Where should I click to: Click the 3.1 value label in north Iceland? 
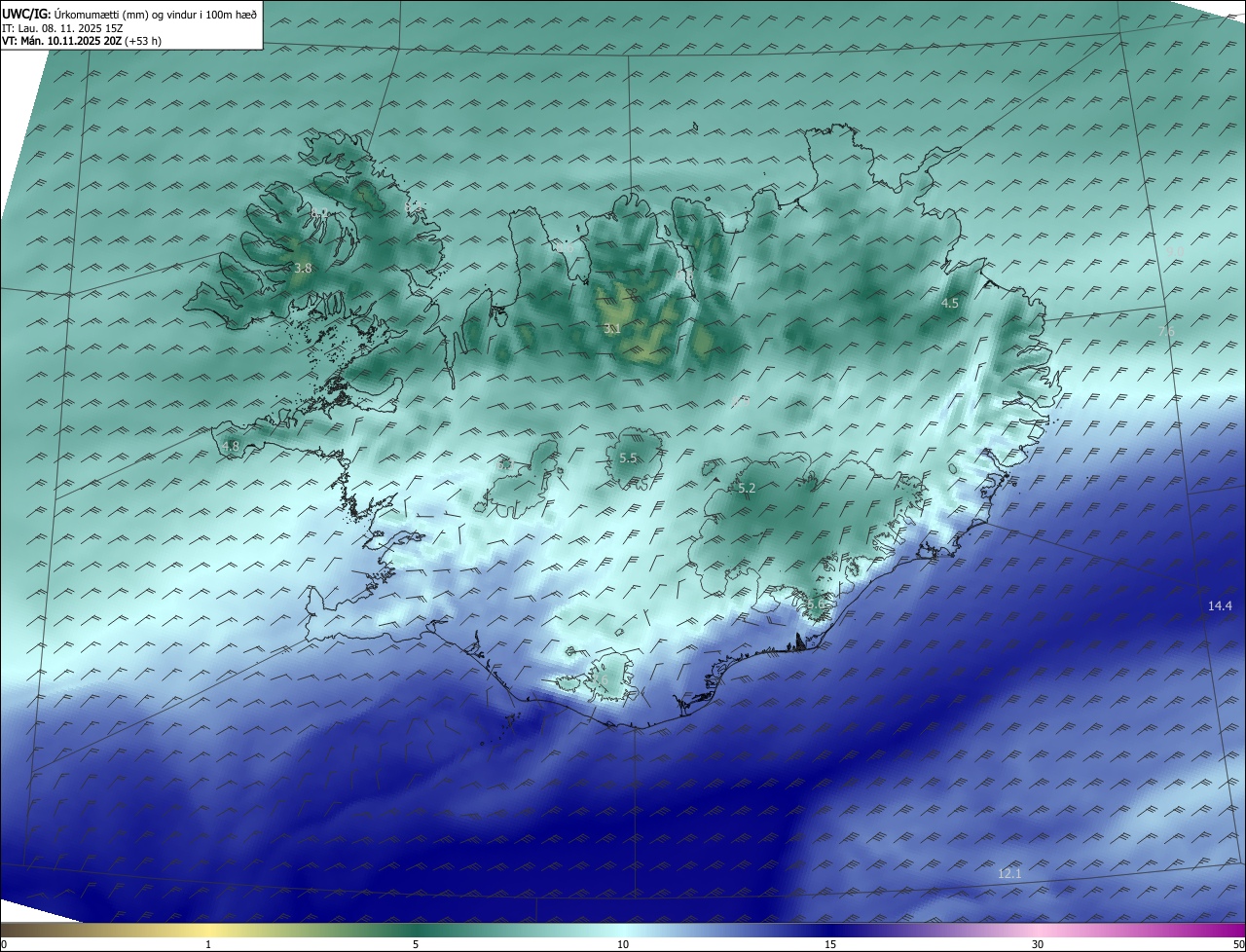click(x=612, y=329)
